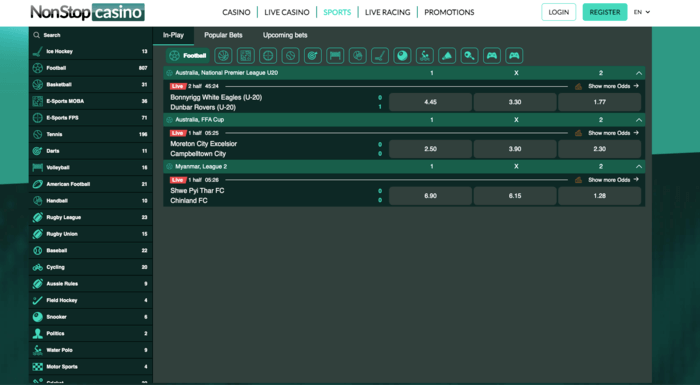
Task: Collapse Australia National Premier League U20 section
Action: (639, 73)
